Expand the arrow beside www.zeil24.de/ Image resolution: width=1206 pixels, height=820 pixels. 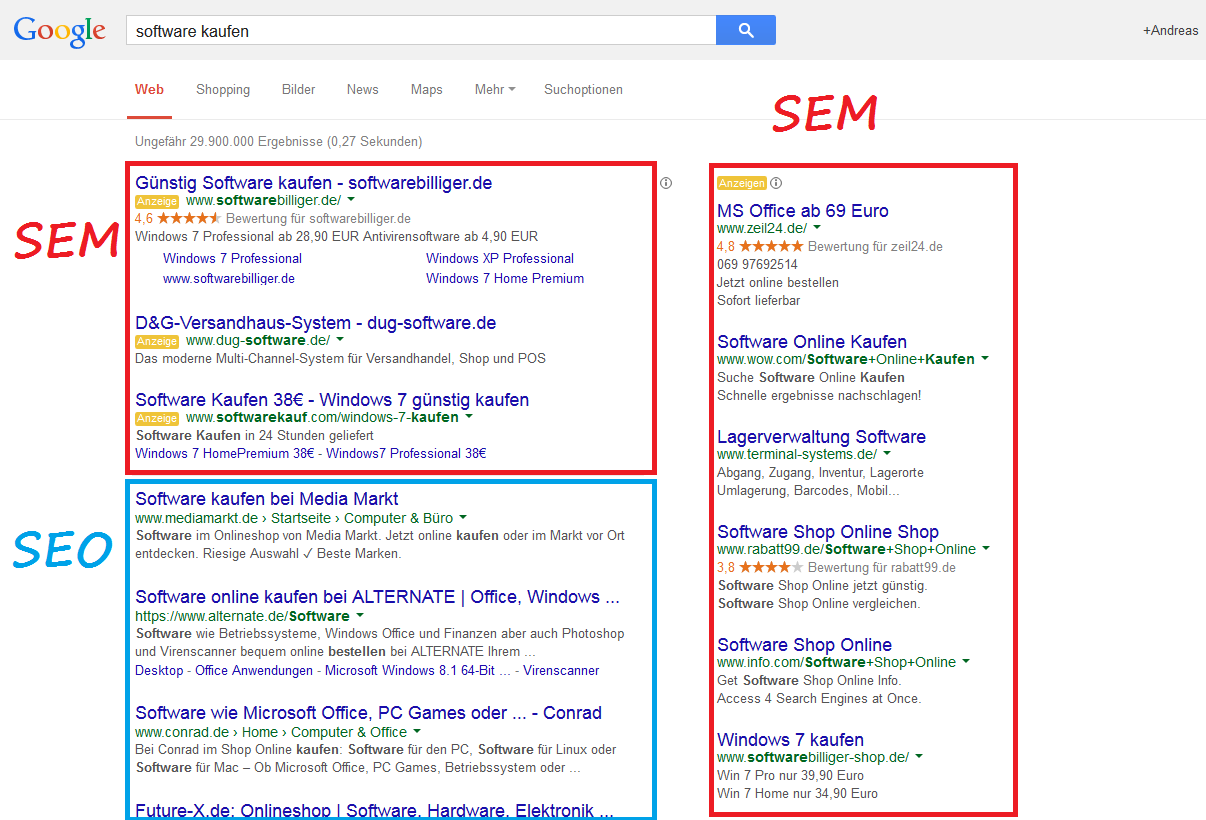(x=817, y=228)
